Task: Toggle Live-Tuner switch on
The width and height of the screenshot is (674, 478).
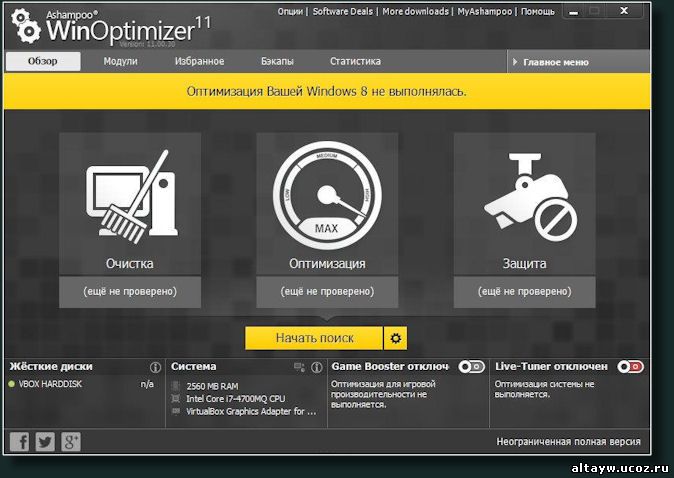Action: click(630, 367)
